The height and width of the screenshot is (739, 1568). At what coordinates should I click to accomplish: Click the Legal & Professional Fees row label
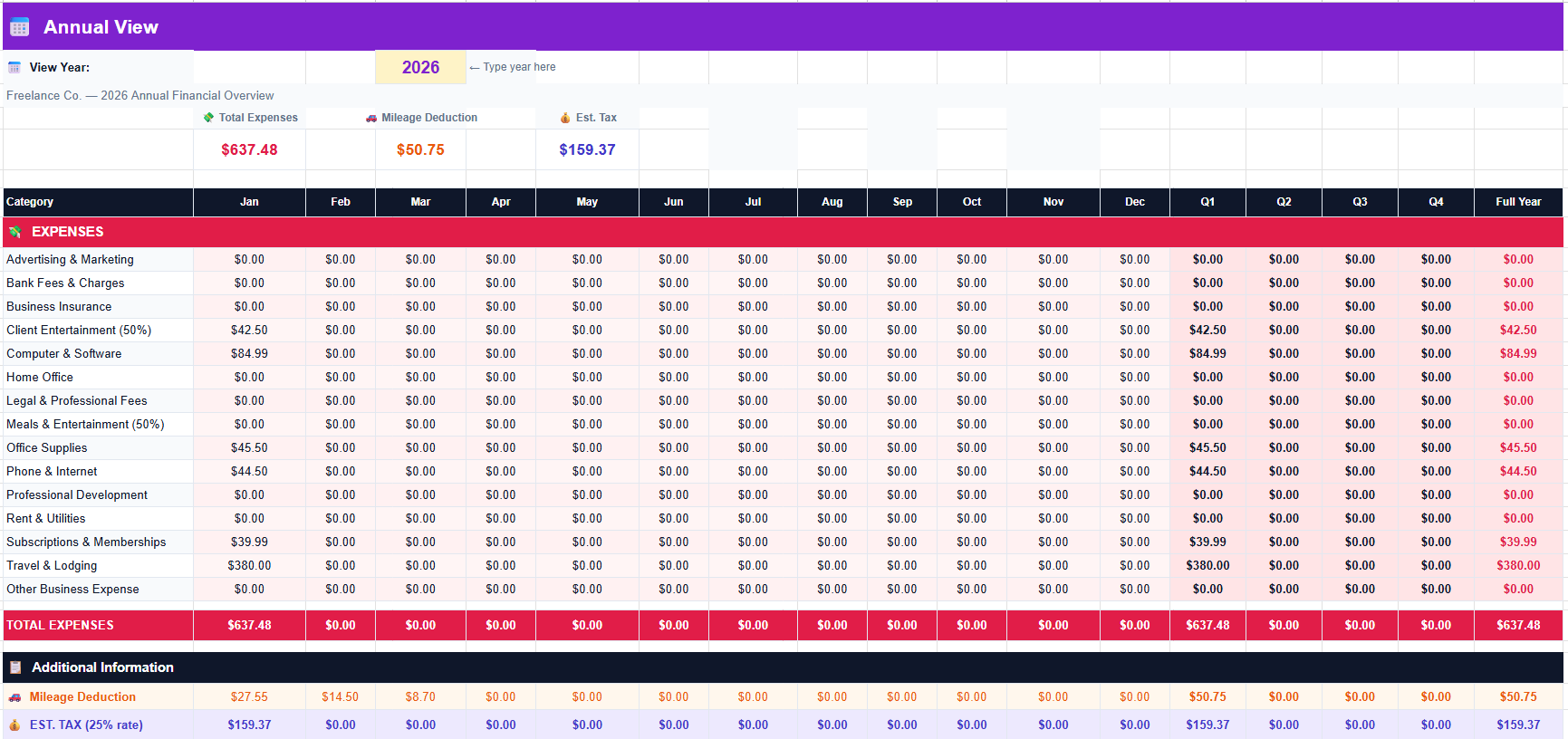tap(76, 401)
